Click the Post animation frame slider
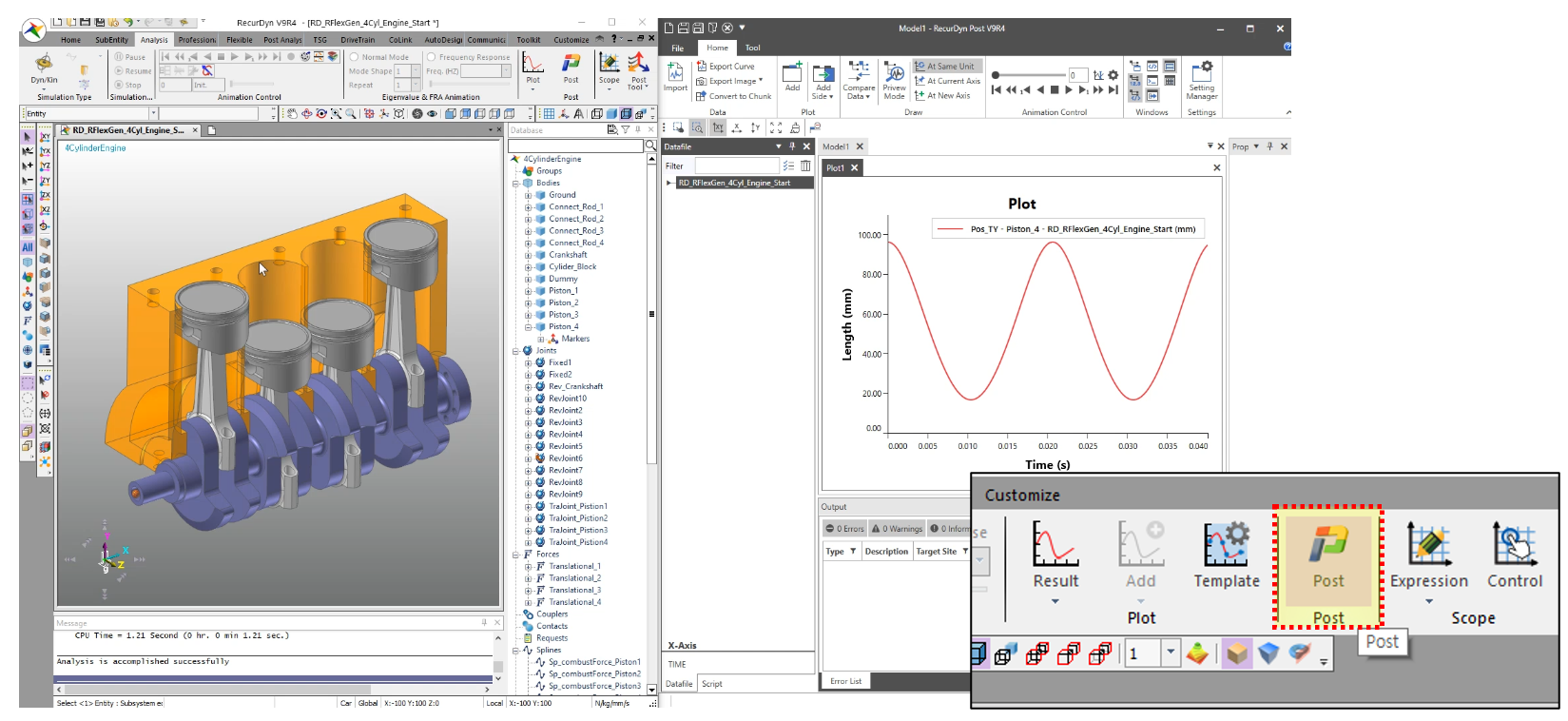Viewport: 1568px width, 721px height. pos(1028,75)
